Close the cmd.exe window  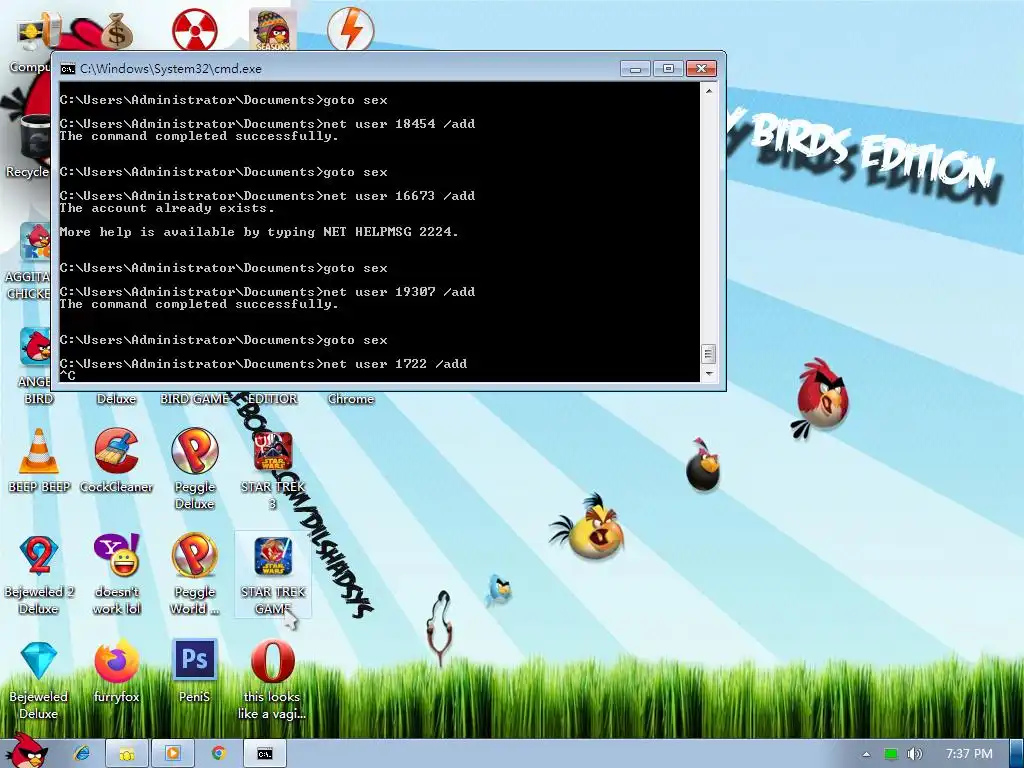click(x=701, y=69)
